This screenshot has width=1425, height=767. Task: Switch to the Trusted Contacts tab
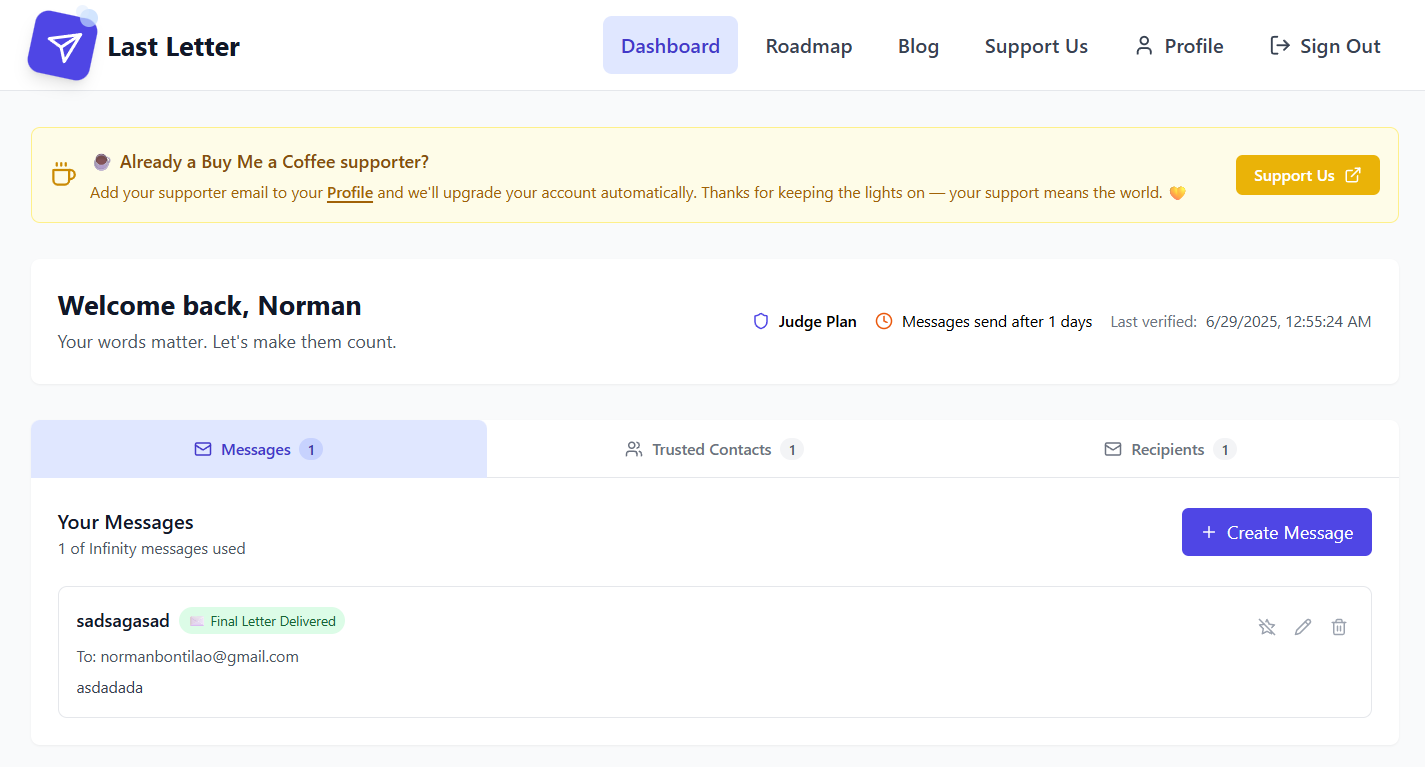coord(712,449)
